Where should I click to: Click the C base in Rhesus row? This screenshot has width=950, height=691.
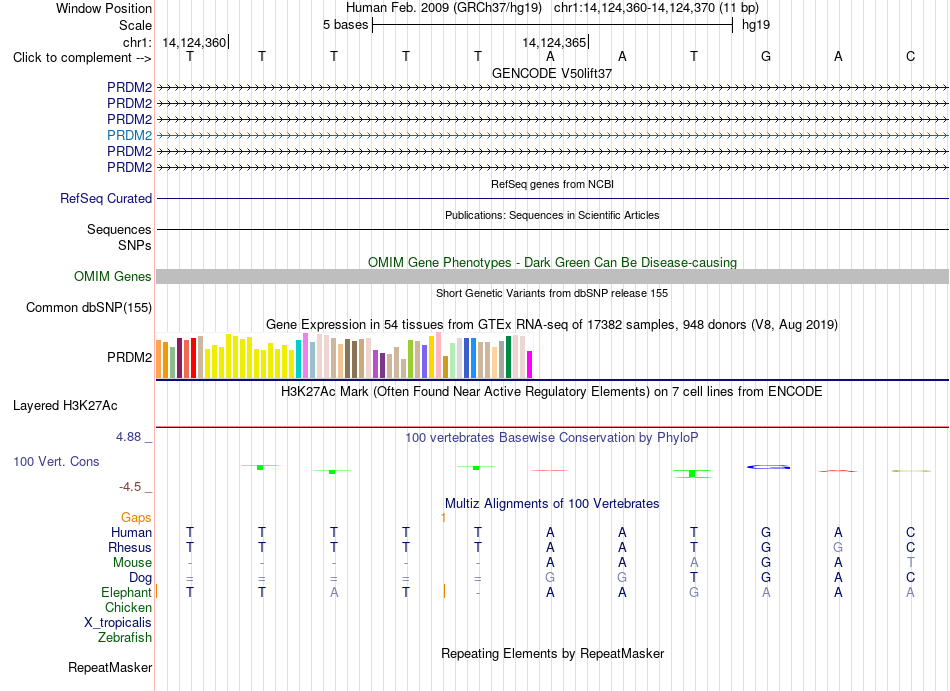910,547
